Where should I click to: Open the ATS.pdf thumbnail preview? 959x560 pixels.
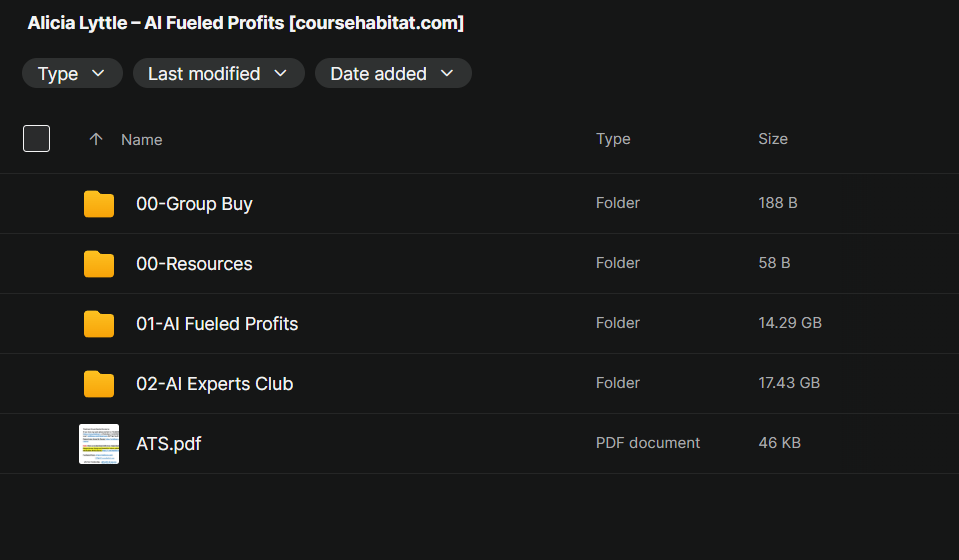(99, 444)
